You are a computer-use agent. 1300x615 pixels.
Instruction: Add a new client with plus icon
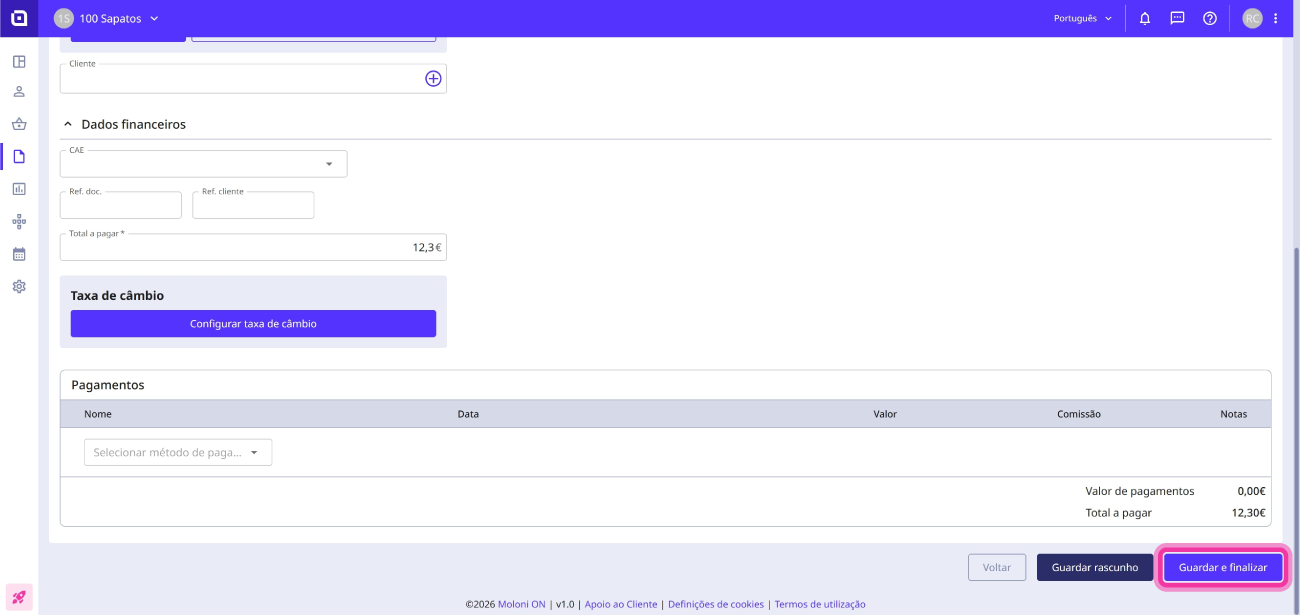(x=433, y=78)
